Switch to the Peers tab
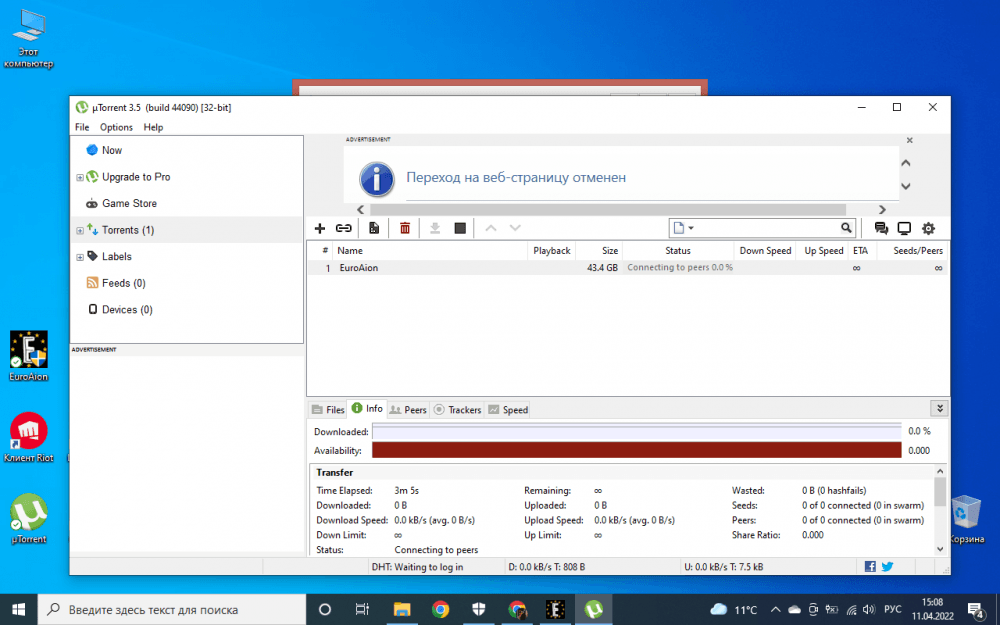 pyautogui.click(x=408, y=410)
